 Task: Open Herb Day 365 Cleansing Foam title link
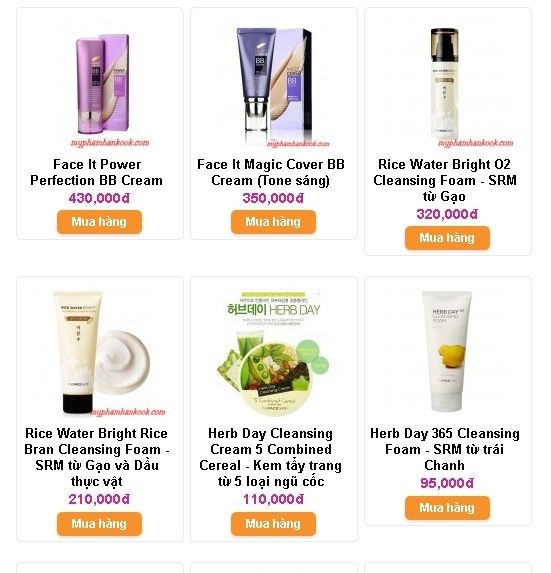coord(445,449)
